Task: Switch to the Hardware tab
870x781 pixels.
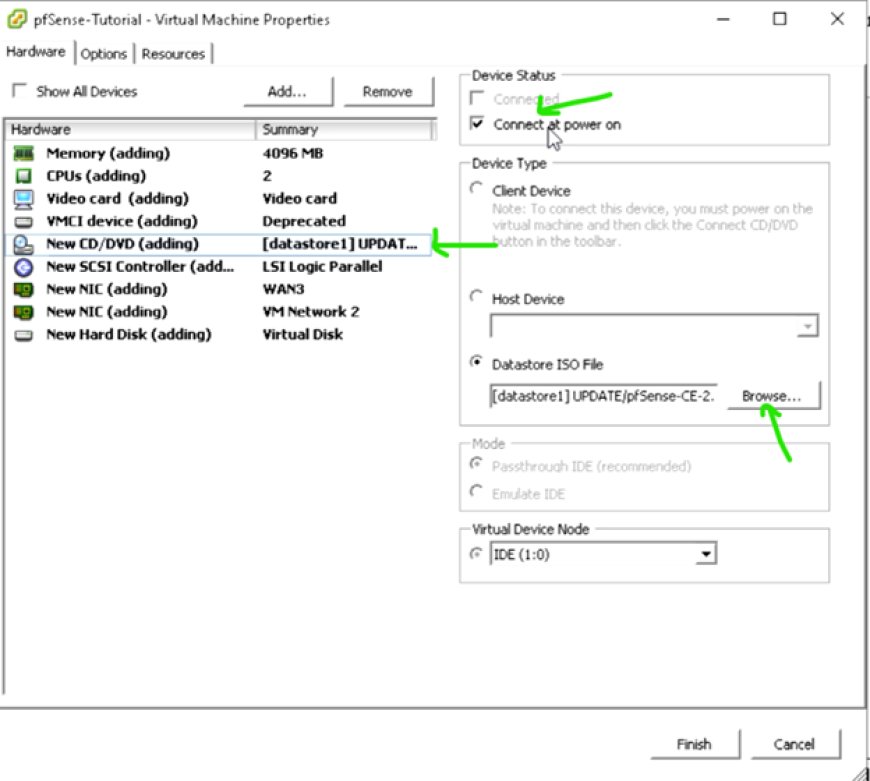Action: (36, 52)
